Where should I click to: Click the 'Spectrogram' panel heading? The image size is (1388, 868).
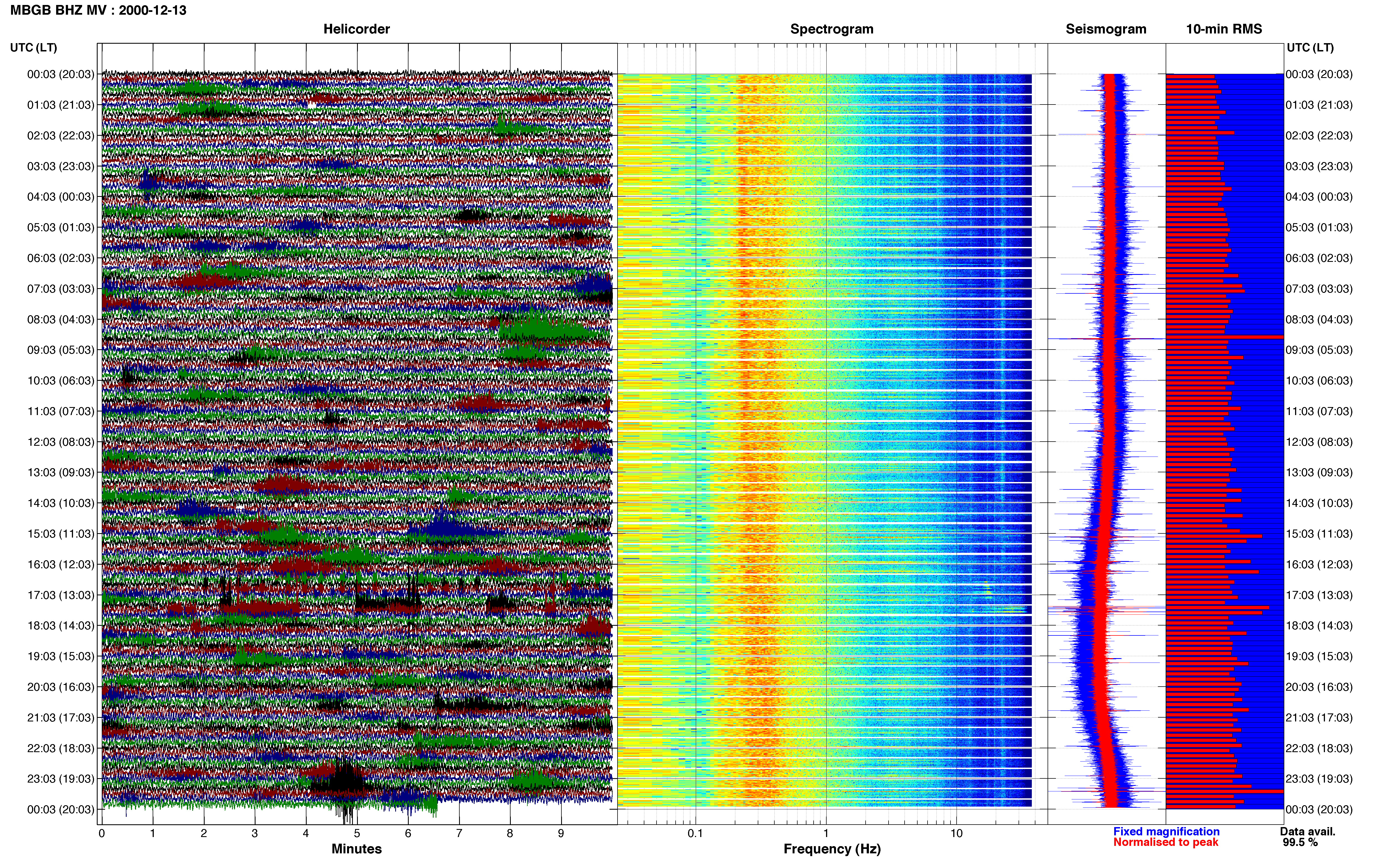pyautogui.click(x=832, y=29)
